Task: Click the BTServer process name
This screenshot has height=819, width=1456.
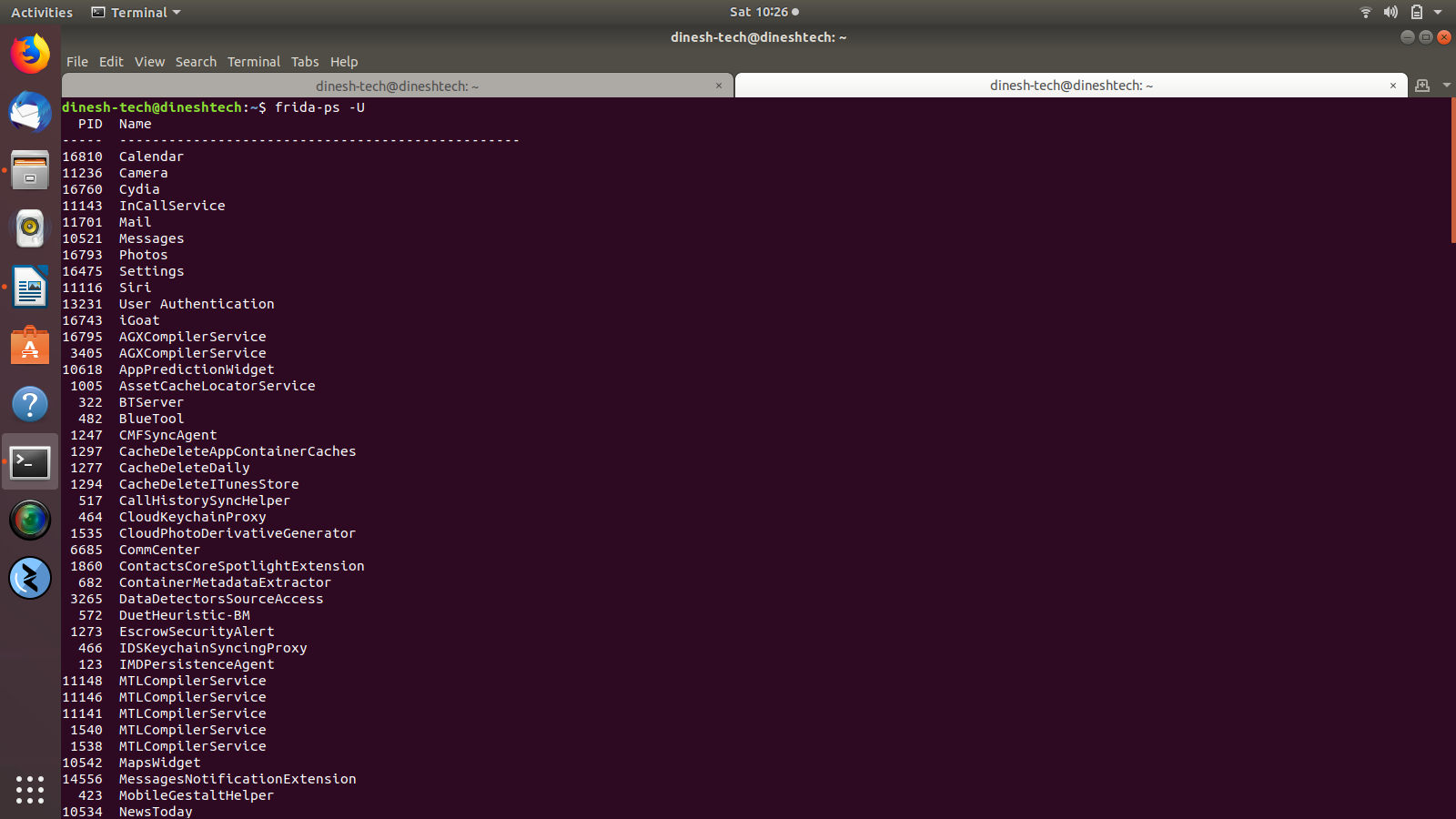Action: [x=151, y=402]
